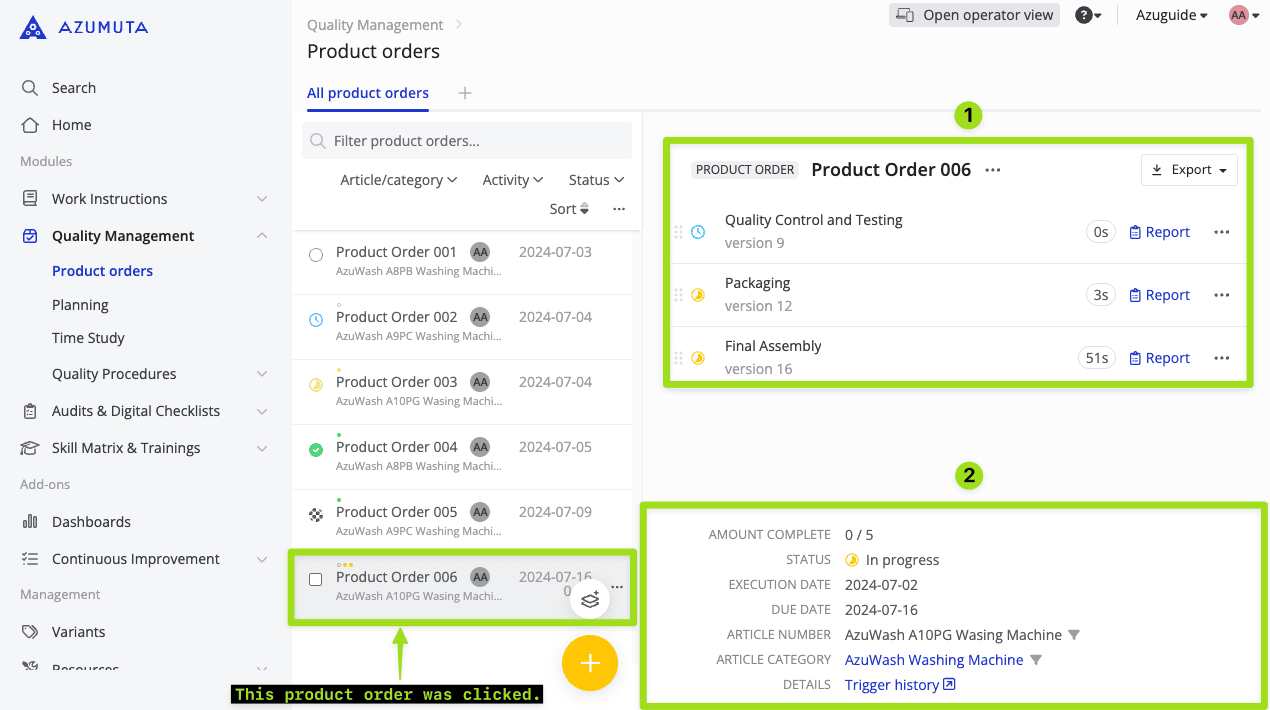Click the Variants icon under Management
This screenshot has height=710, width=1270.
point(30,631)
